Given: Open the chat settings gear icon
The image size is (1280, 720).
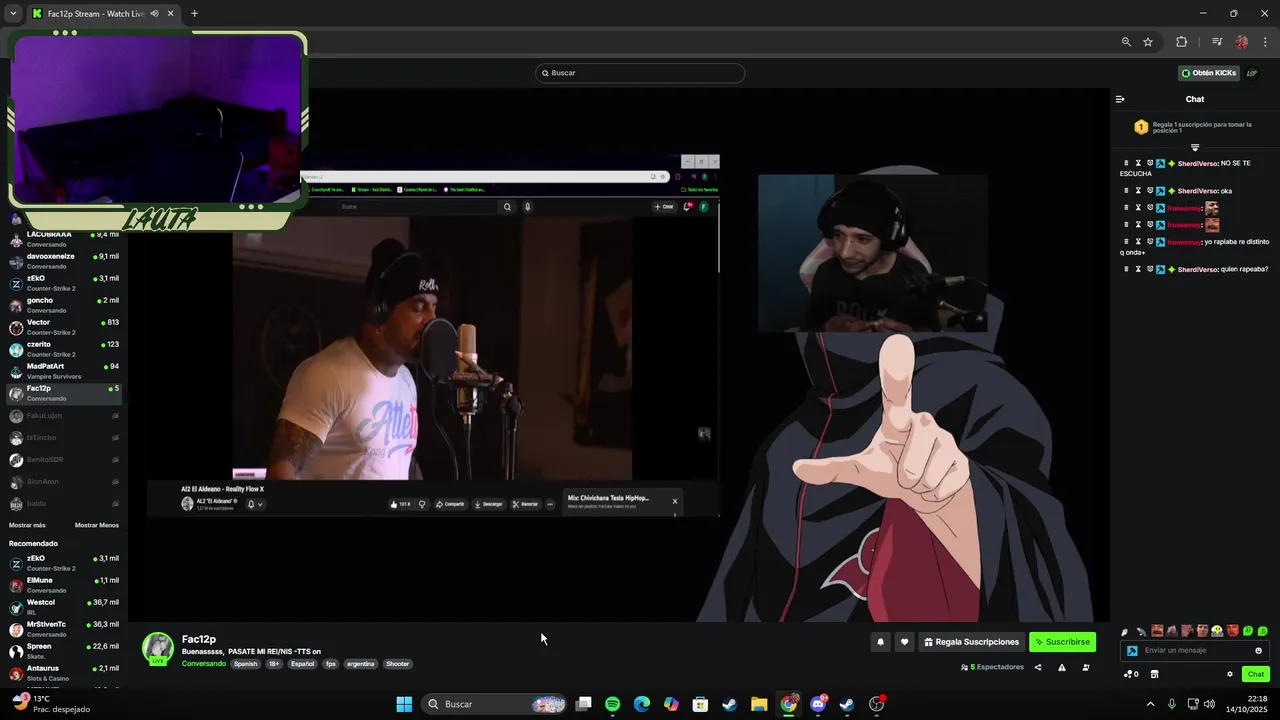Looking at the screenshot, I should pyautogui.click(x=1229, y=674).
